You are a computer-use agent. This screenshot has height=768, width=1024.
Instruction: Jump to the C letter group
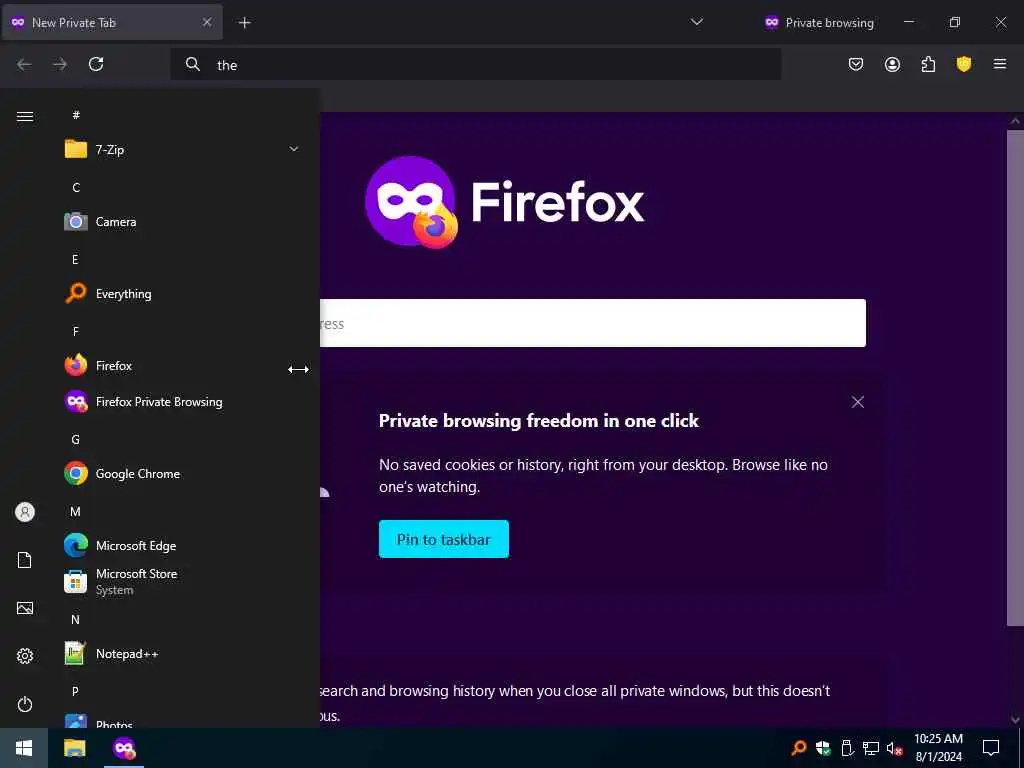click(x=76, y=187)
